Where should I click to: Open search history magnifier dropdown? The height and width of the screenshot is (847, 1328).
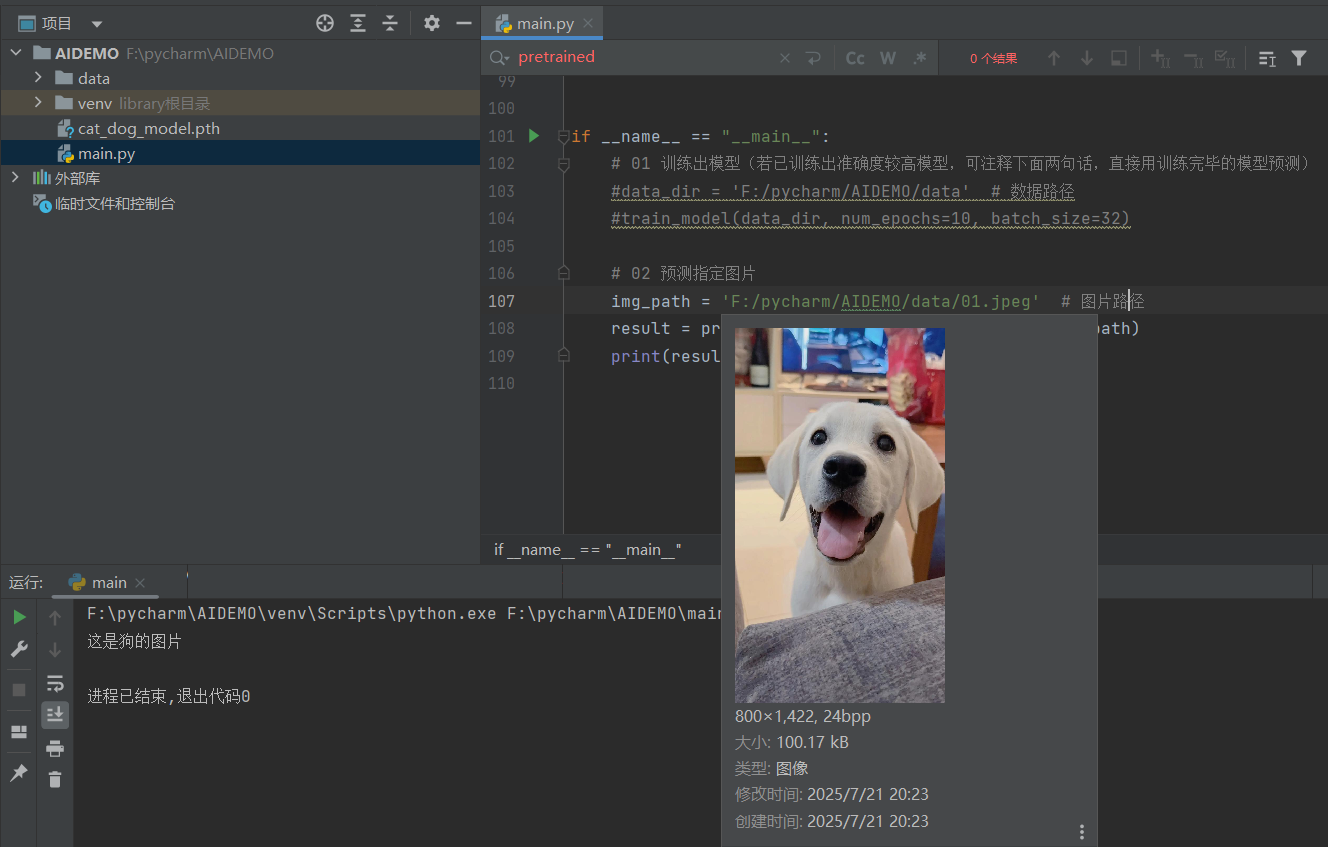500,58
